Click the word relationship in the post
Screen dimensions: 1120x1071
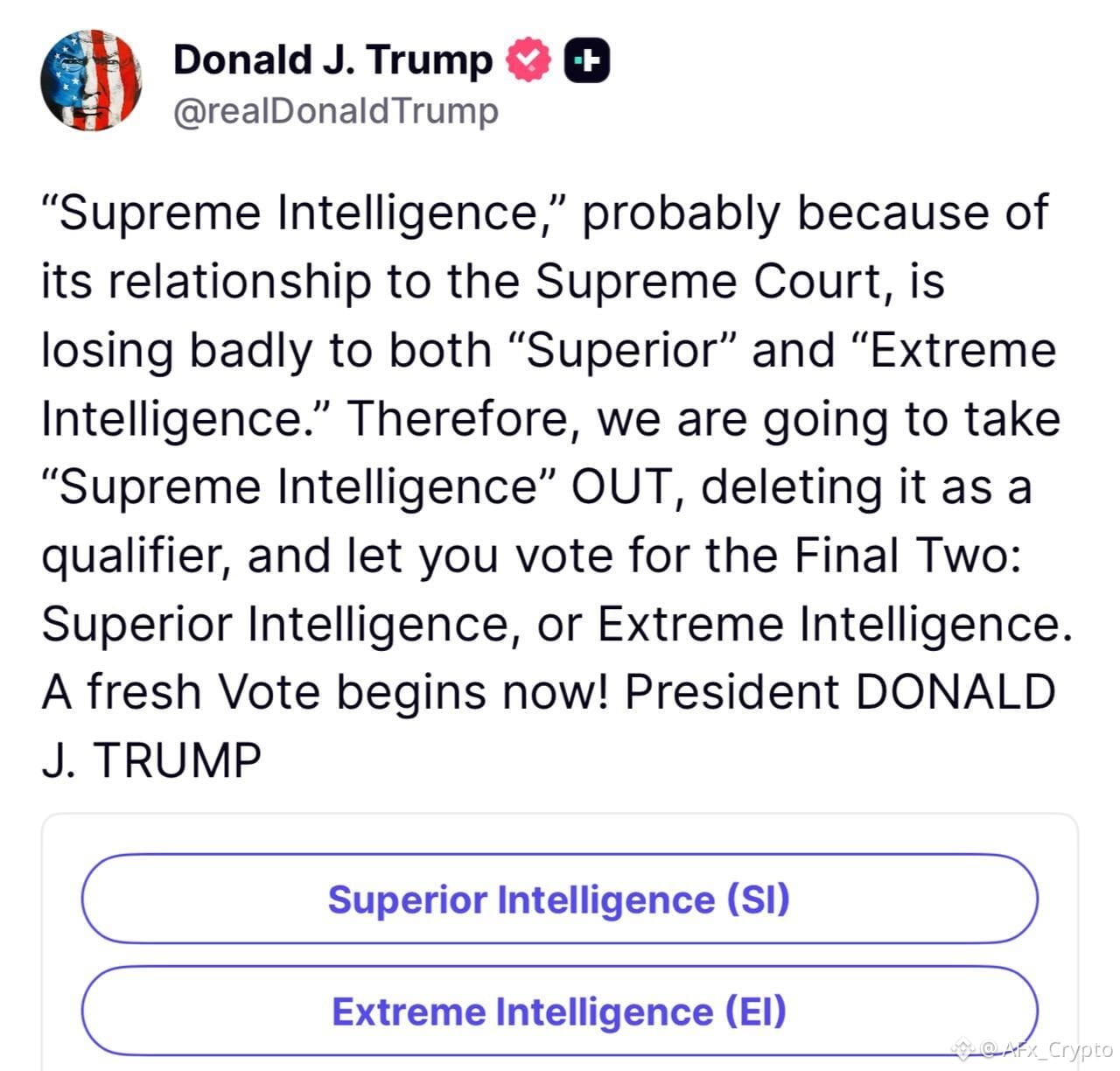(x=240, y=283)
